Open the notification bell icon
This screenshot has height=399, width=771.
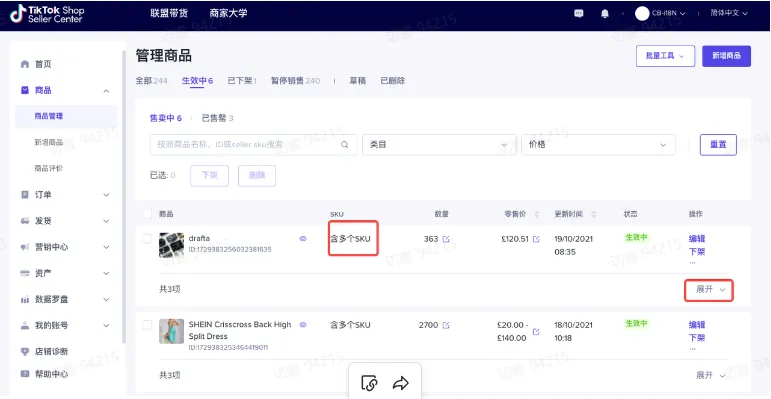(605, 14)
